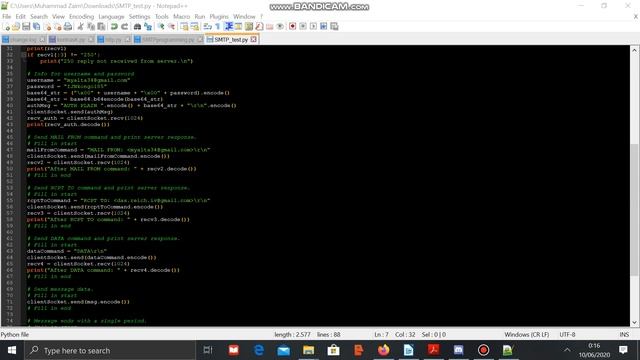The width and height of the screenshot is (640, 360).
Task: Toggle synchronized horizontal scrolling
Action: coord(195,27)
